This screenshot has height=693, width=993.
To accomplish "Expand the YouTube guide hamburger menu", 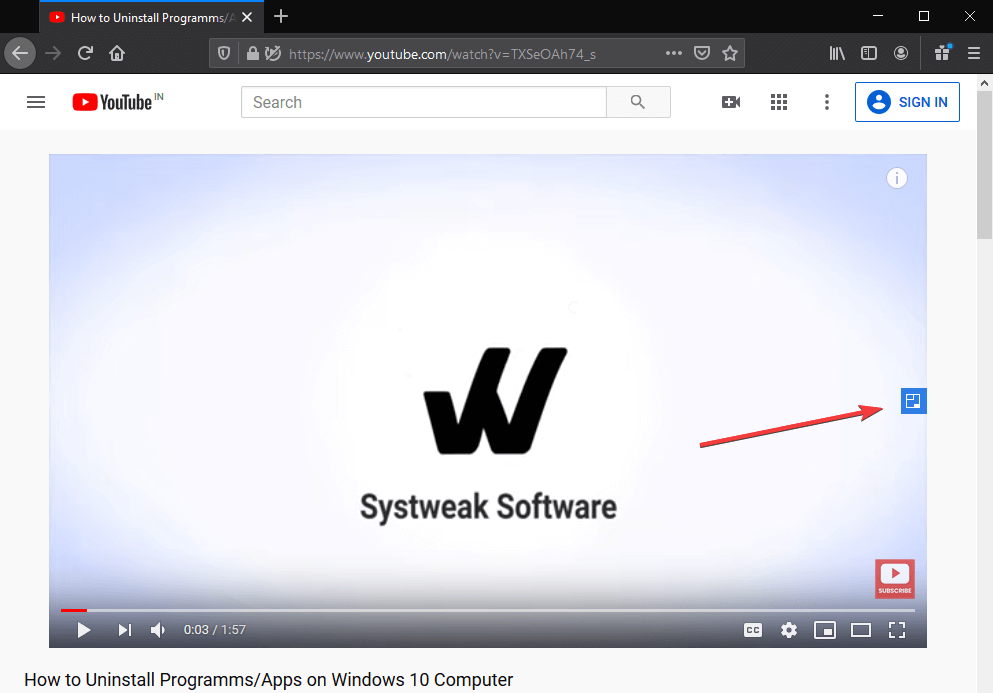I will click(36, 102).
